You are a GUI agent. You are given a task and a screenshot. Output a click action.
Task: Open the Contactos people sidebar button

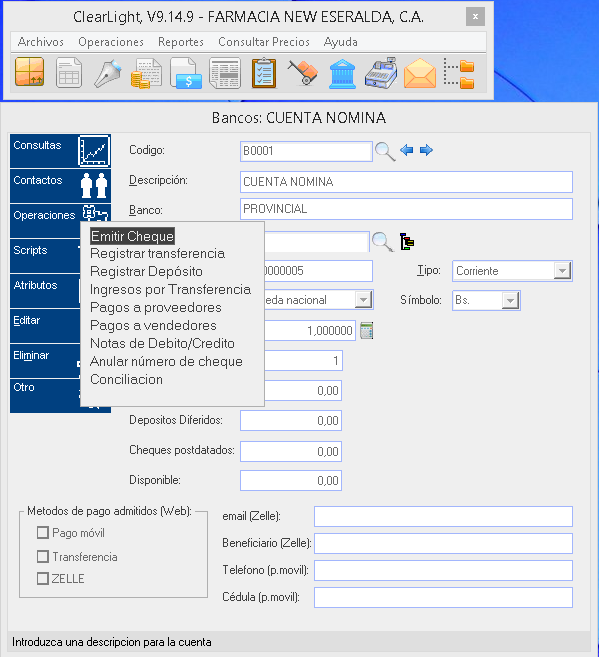[x=60, y=186]
